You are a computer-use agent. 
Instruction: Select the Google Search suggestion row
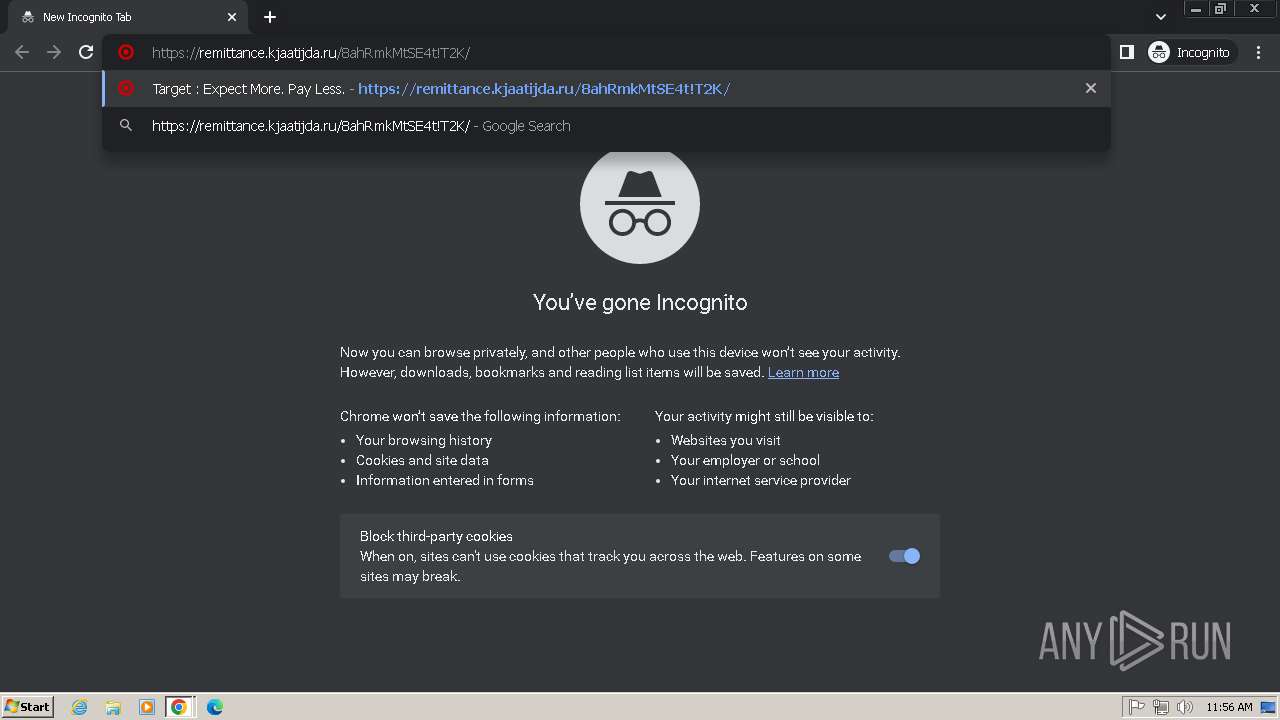click(x=606, y=126)
